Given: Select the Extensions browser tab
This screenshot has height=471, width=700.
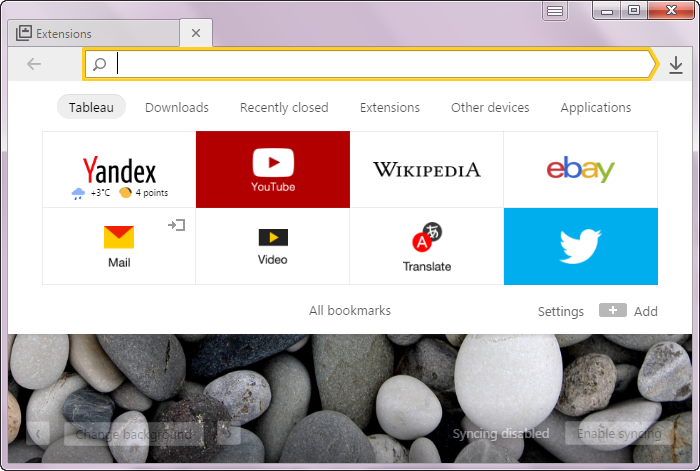Looking at the screenshot, I should pyautogui.click(x=94, y=33).
